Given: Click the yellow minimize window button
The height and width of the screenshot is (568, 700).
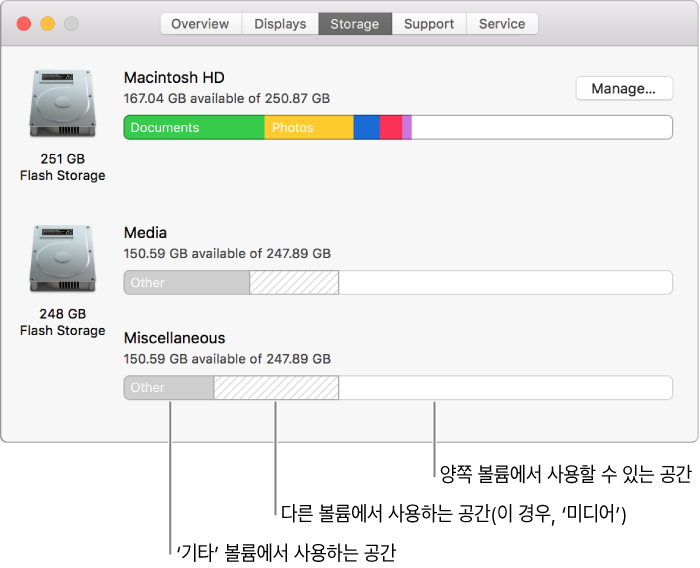Looking at the screenshot, I should [x=48, y=24].
